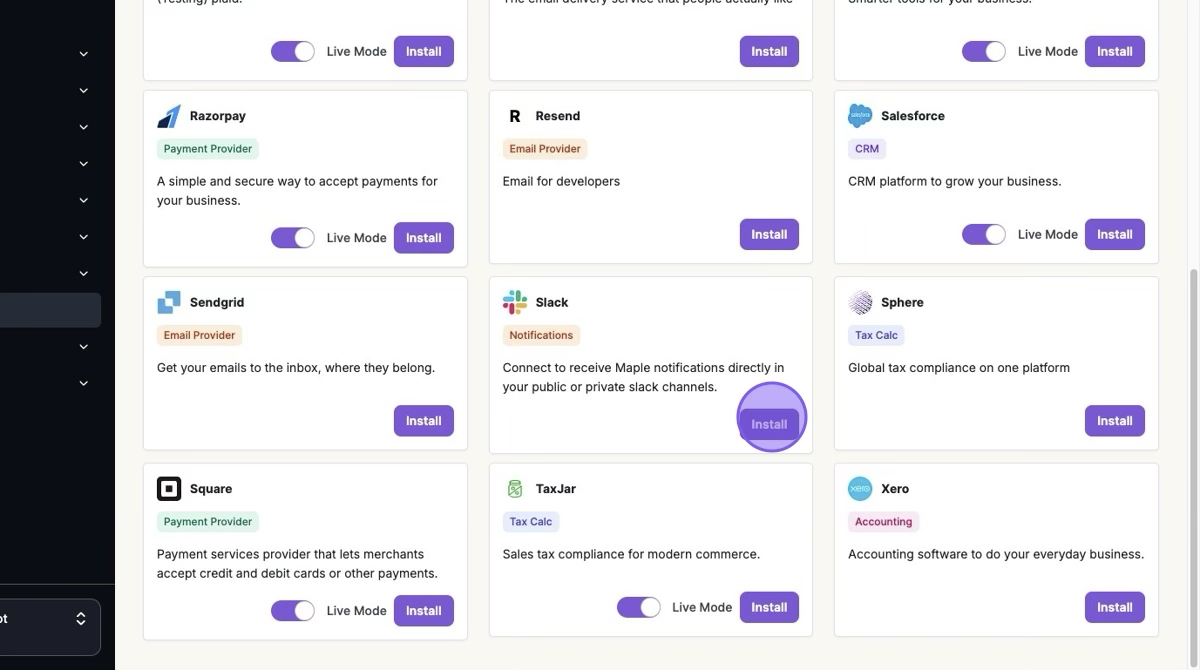
Task: Disable Live Mode on the Salesforce card
Action: 984,234
